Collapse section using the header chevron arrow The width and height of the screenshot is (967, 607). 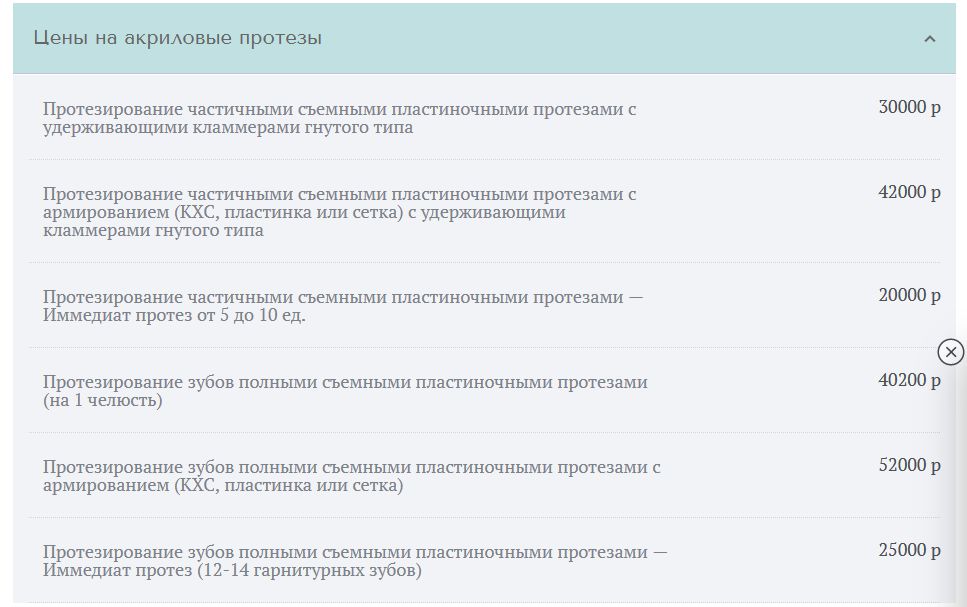coord(929,39)
